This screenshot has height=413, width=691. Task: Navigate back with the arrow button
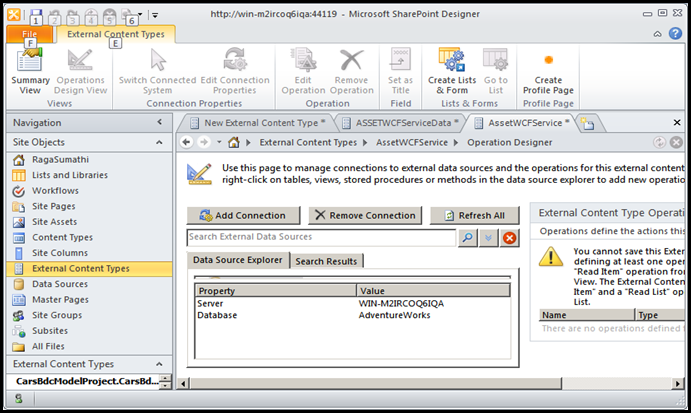186,142
